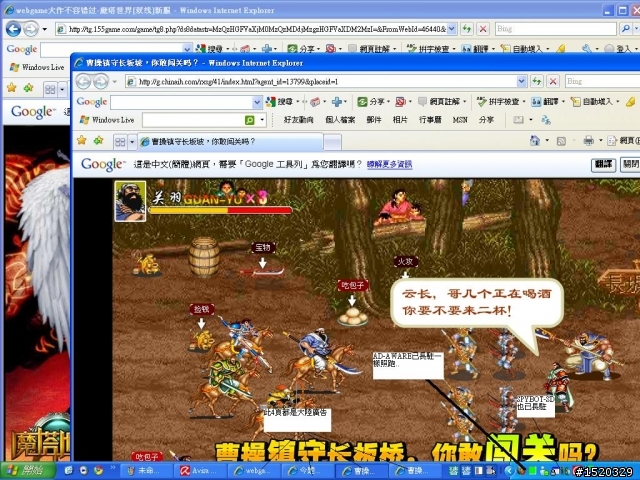Click the 吃包子 steamed buns plate
Viewport: 640px width, 480px height.
tap(352, 316)
